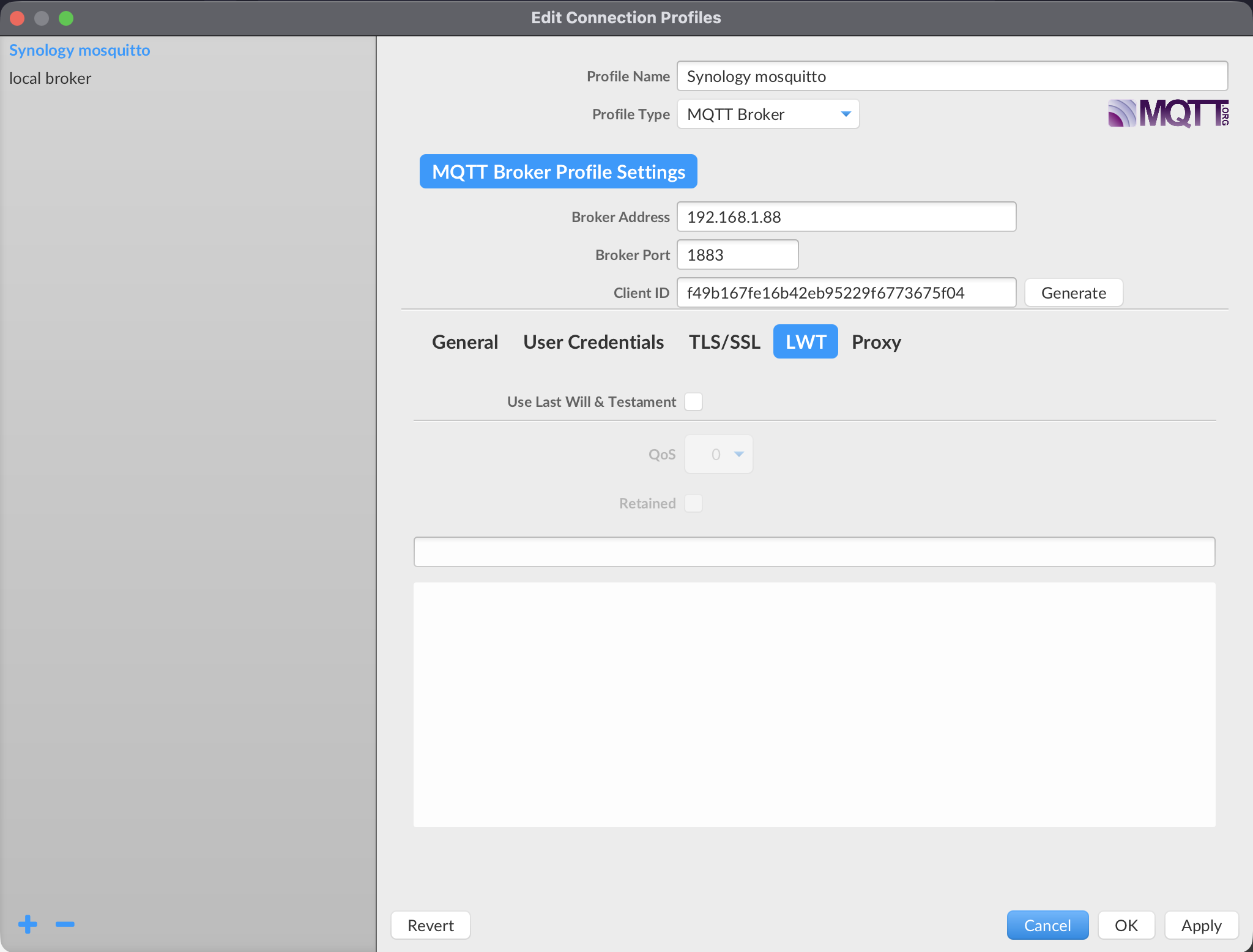Focus the Profile Name field
This screenshot has height=952, width=1253.
pos(953,76)
